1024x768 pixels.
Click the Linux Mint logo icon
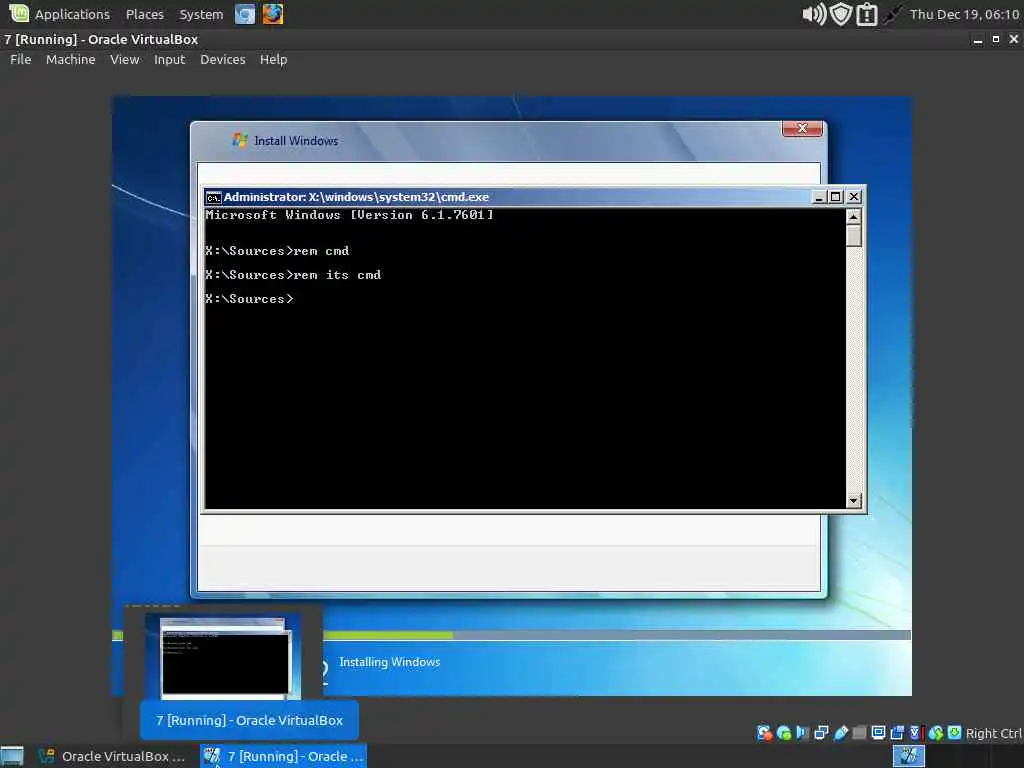[18, 14]
